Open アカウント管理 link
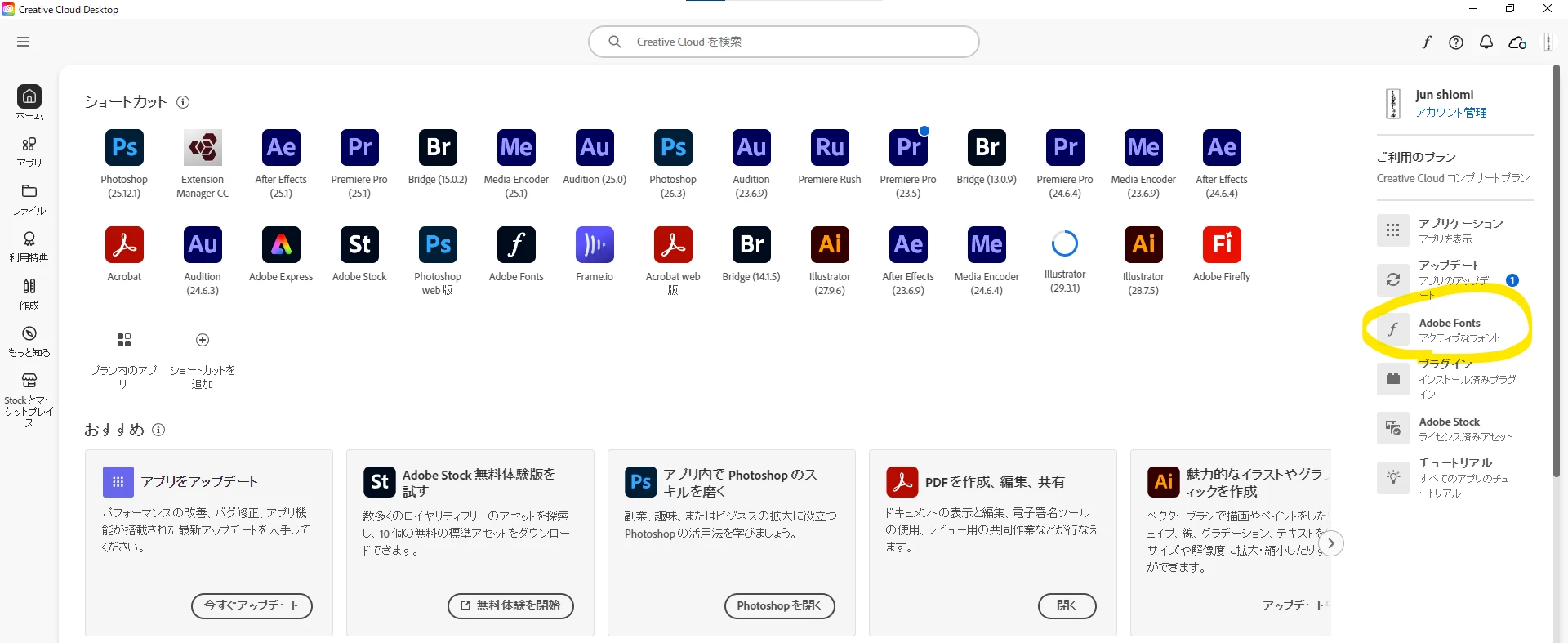This screenshot has width=1568, height=643. [1451, 113]
